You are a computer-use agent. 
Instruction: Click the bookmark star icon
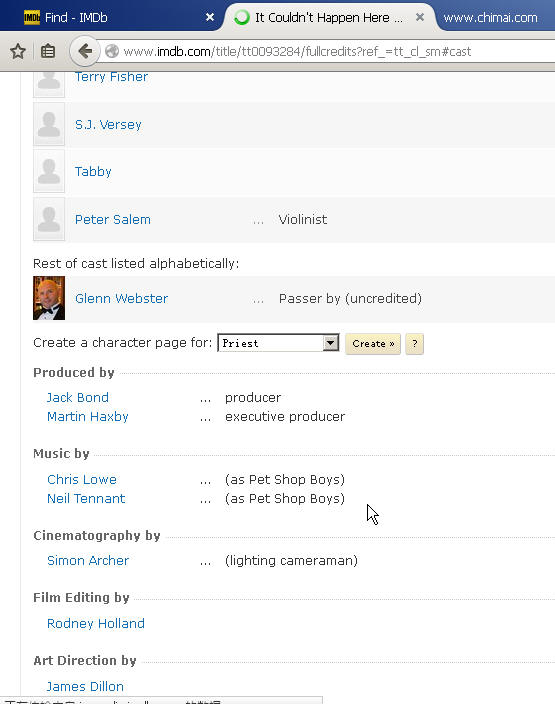point(18,51)
